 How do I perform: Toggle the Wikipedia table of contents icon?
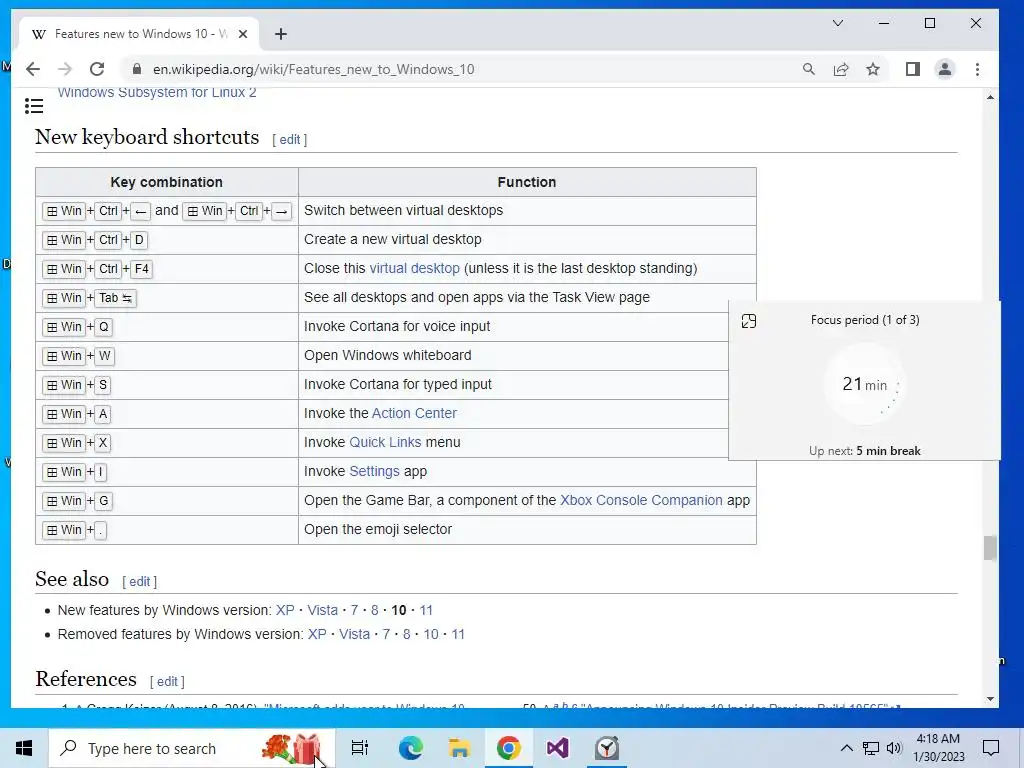[x=34, y=106]
